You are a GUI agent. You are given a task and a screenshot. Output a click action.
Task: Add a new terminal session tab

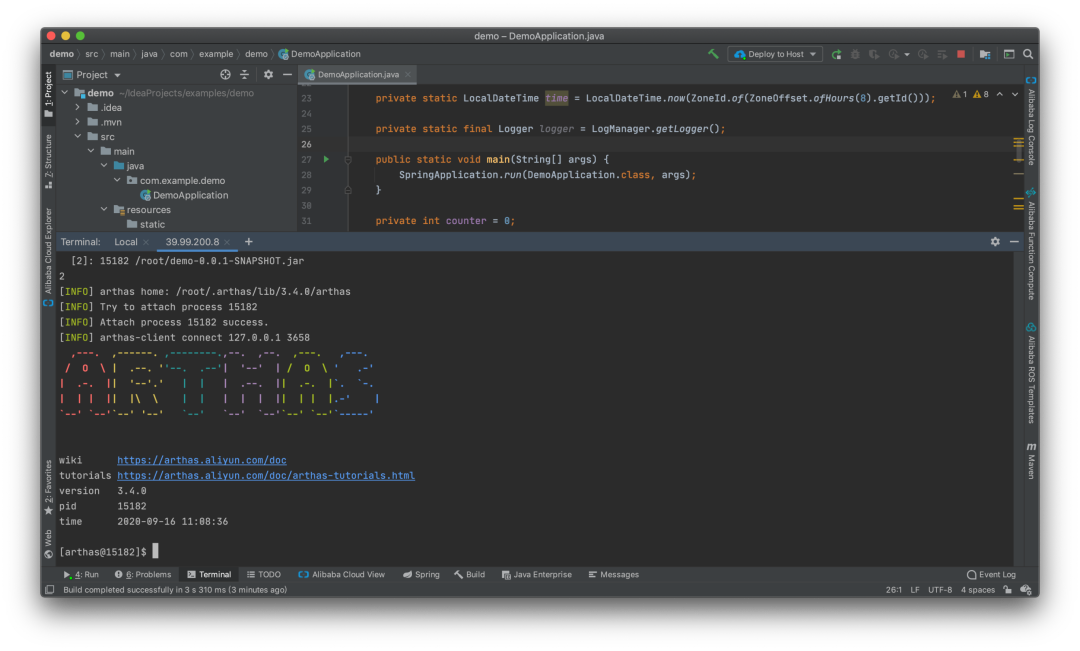(249, 242)
